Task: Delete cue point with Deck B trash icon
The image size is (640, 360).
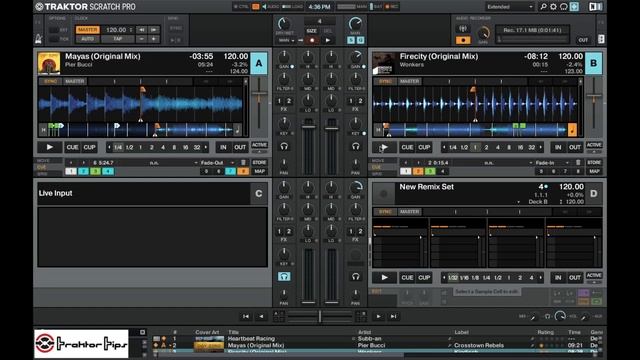Action: [578, 162]
